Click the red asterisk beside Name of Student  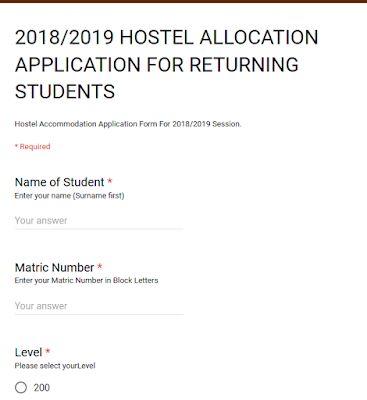(x=110, y=181)
